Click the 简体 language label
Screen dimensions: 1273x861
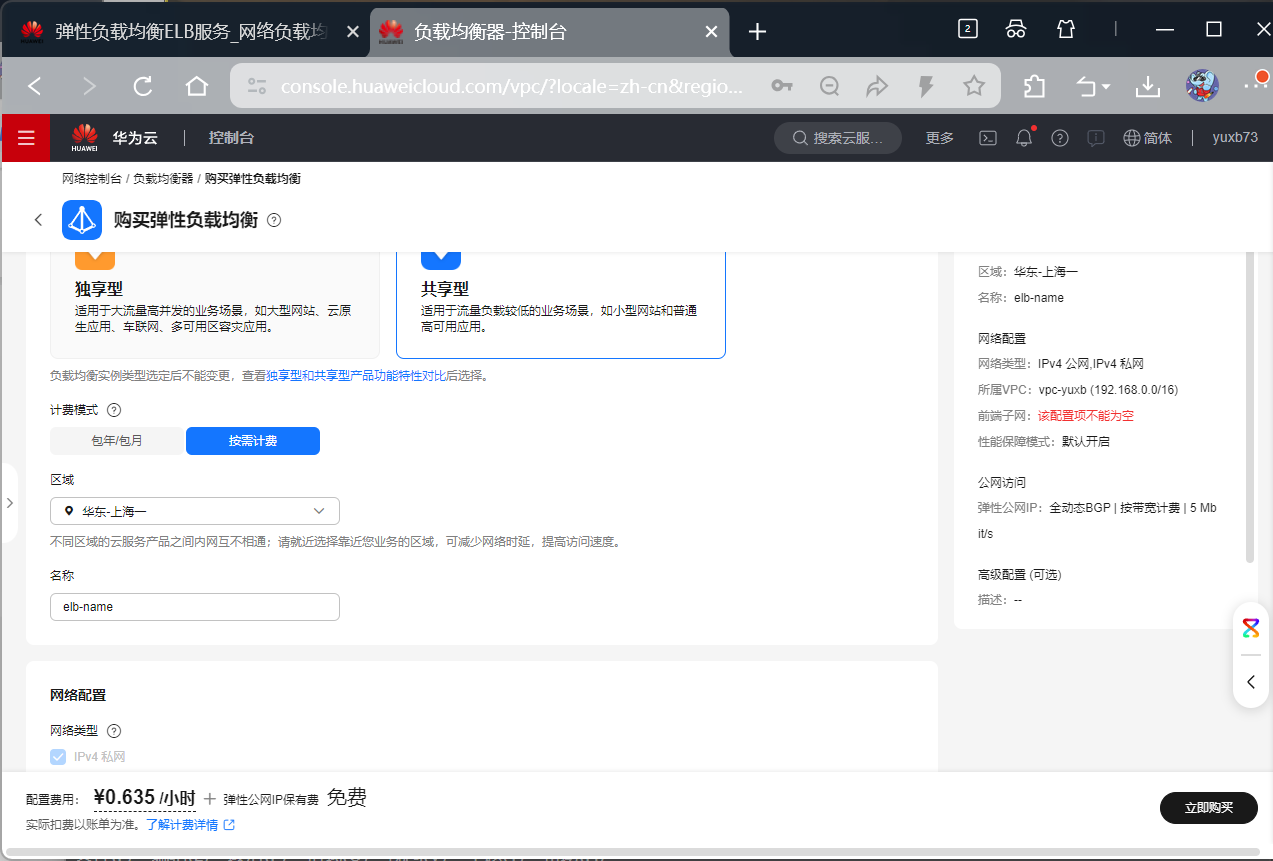click(x=1158, y=138)
